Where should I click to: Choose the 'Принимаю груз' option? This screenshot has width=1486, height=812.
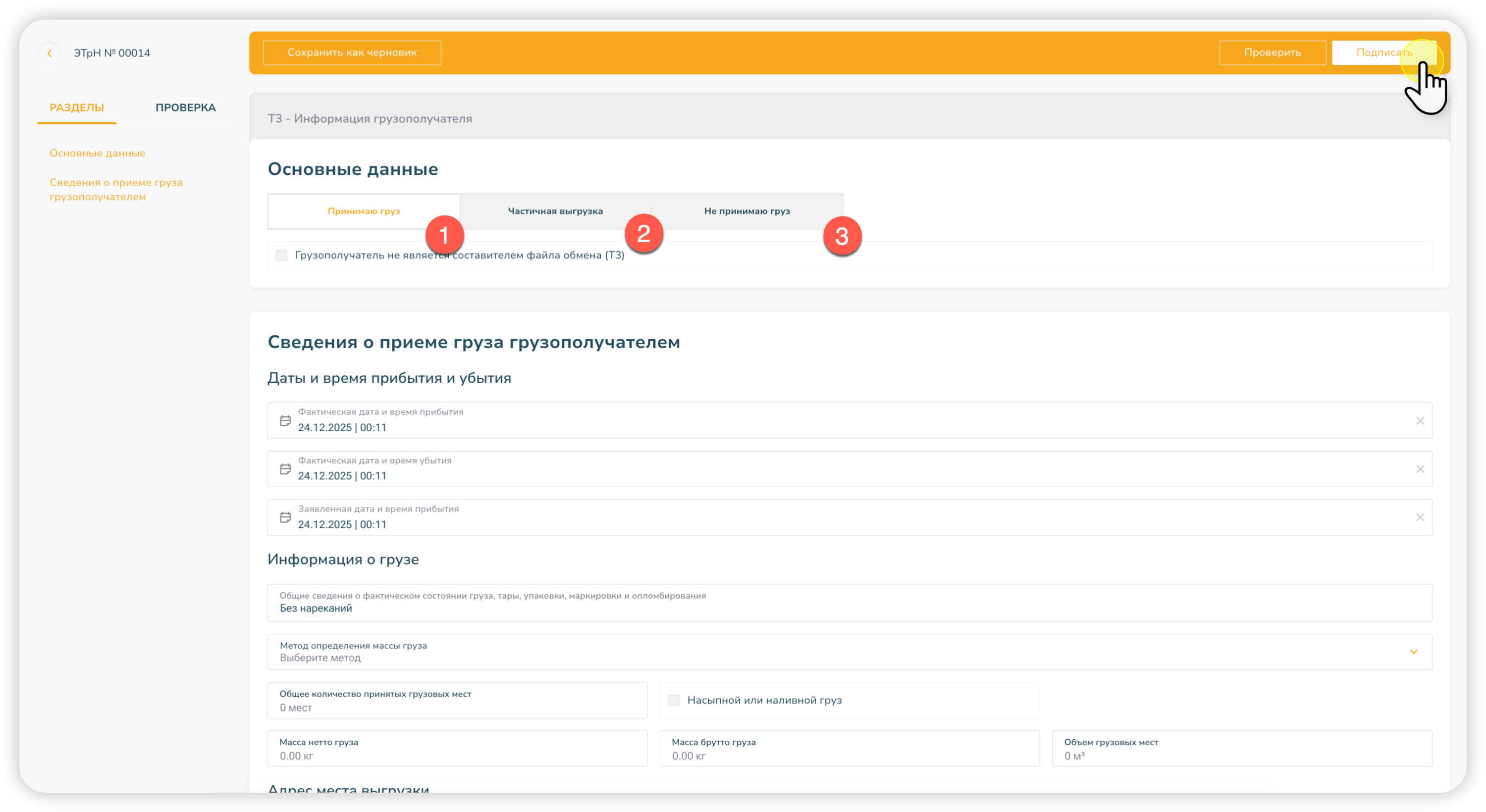(364, 211)
